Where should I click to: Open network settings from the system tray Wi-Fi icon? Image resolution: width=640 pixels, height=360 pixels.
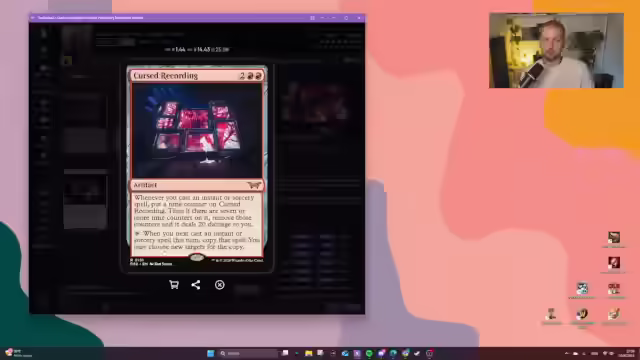[x=605, y=353]
